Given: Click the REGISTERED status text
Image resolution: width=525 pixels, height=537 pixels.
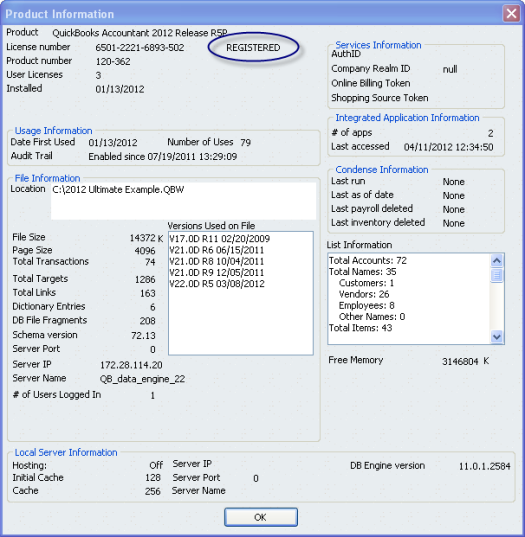Looking at the screenshot, I should pos(253,47).
